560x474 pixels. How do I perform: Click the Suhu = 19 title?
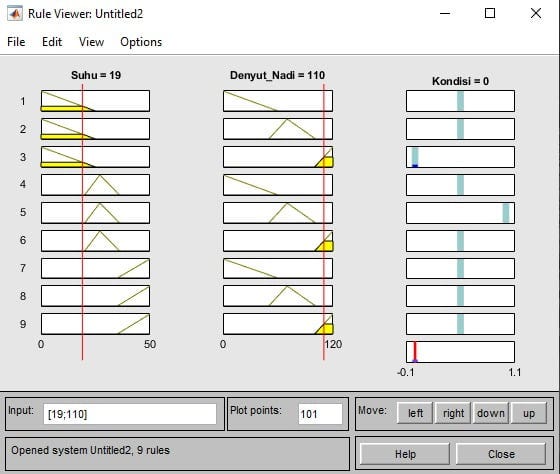[96, 75]
